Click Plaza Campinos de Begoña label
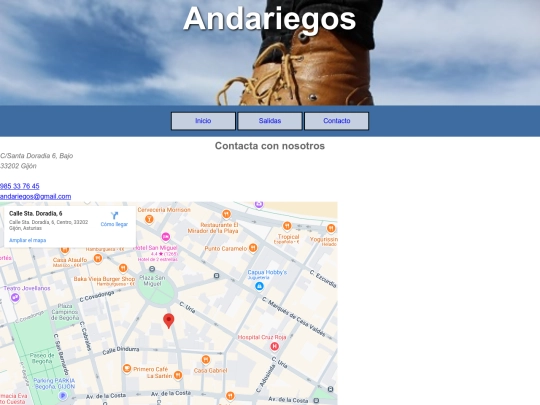The image size is (540, 405). 65,312
